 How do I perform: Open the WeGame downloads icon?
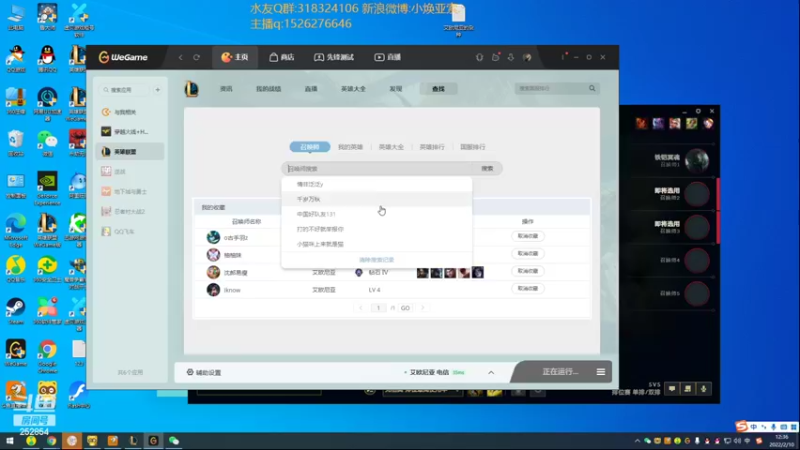tap(511, 57)
